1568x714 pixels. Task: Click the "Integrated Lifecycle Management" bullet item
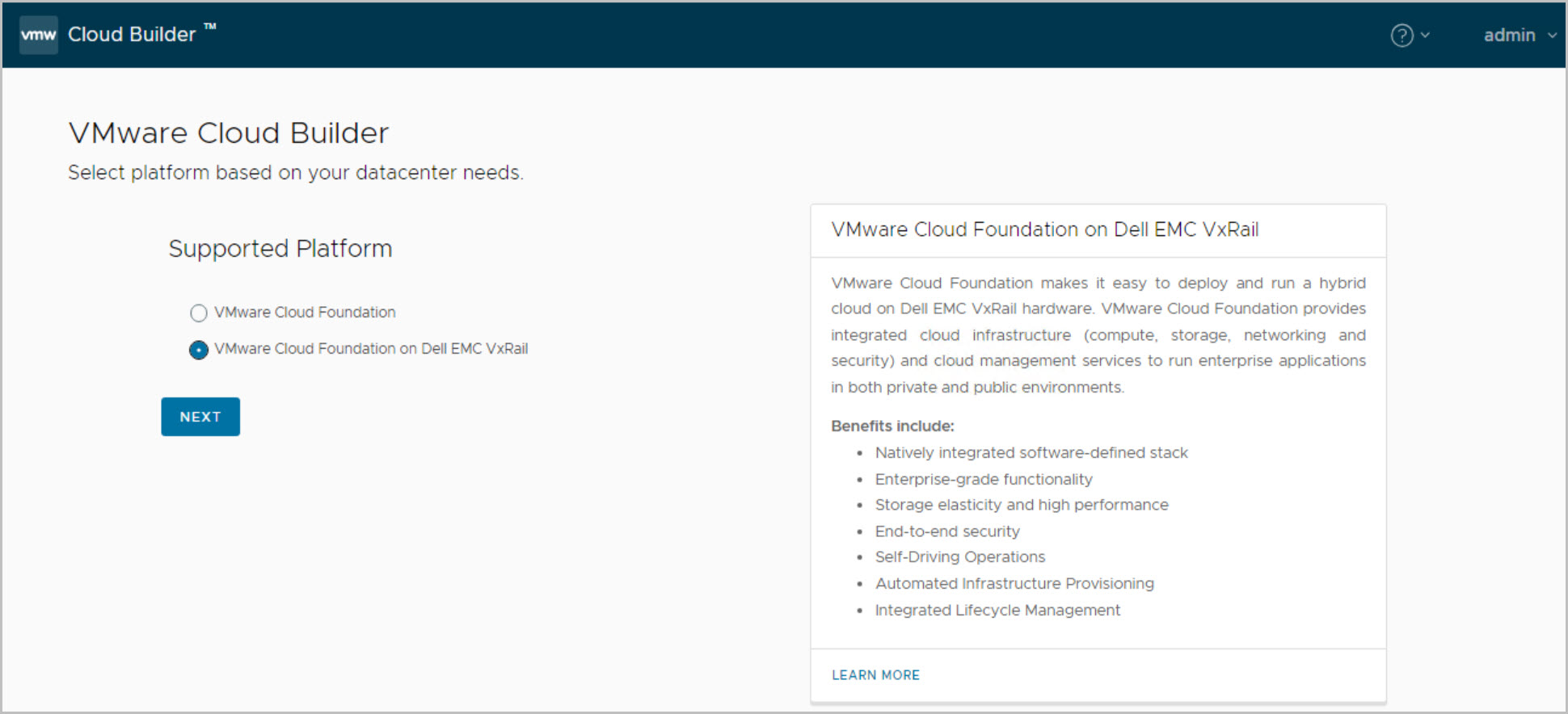(997, 611)
